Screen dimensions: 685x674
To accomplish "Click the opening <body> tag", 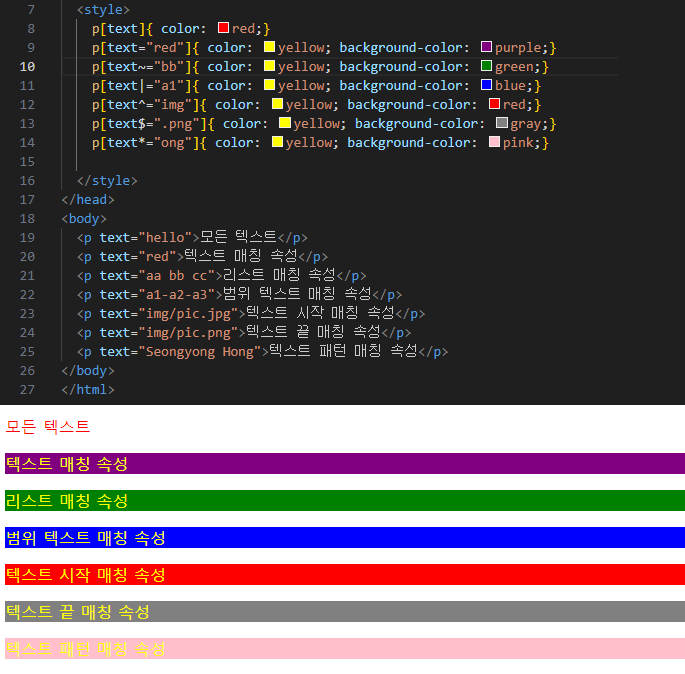I will point(84,219).
